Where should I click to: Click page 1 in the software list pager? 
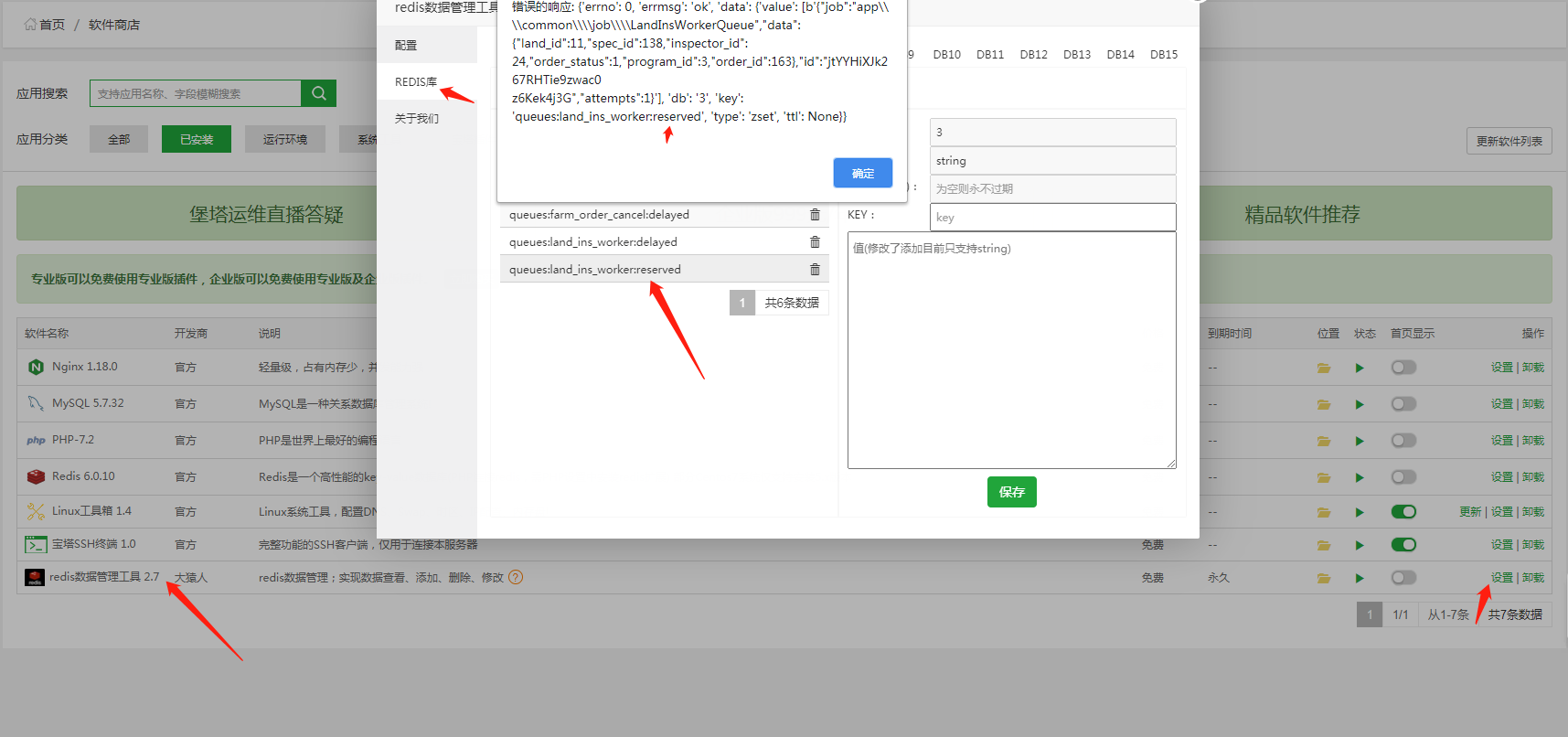click(x=1369, y=614)
